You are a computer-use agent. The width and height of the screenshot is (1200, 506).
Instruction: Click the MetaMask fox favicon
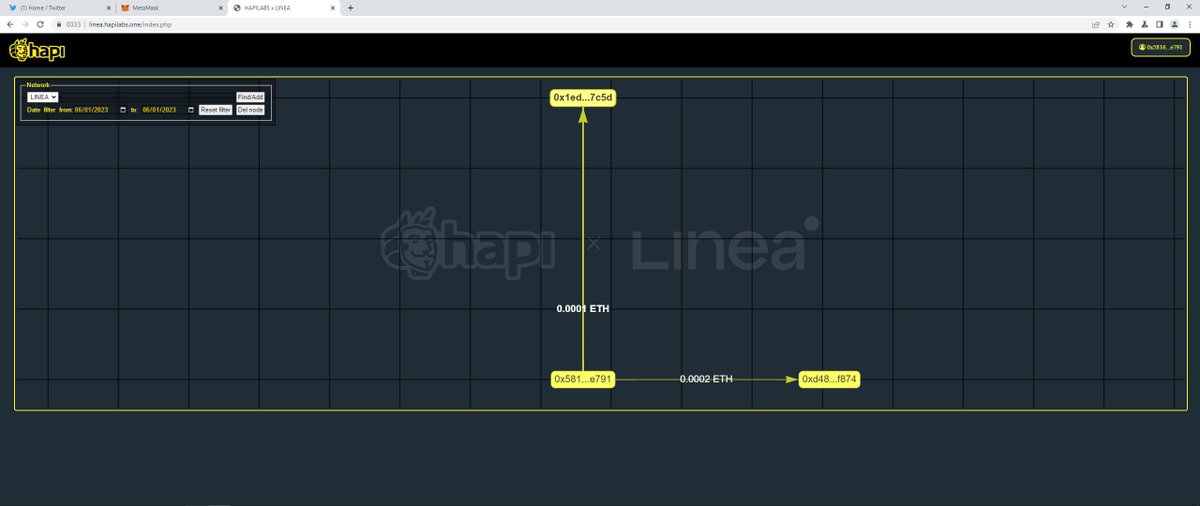[125, 7]
